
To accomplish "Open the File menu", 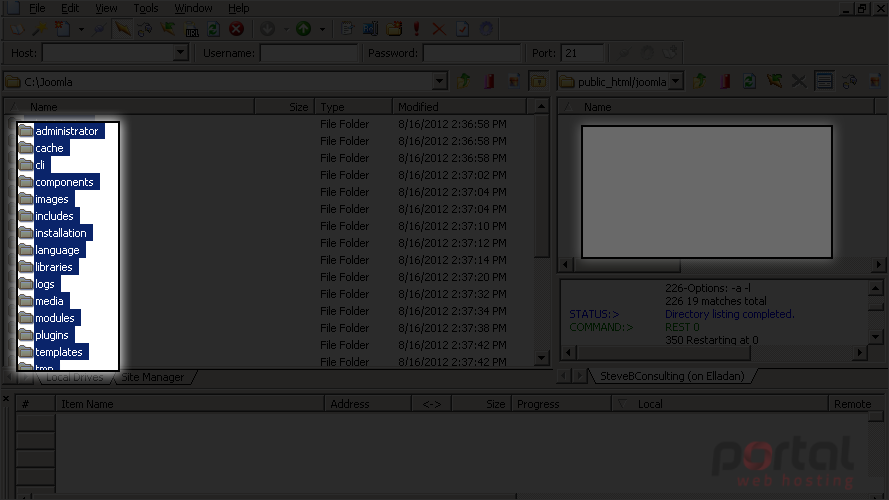I will [x=37, y=8].
